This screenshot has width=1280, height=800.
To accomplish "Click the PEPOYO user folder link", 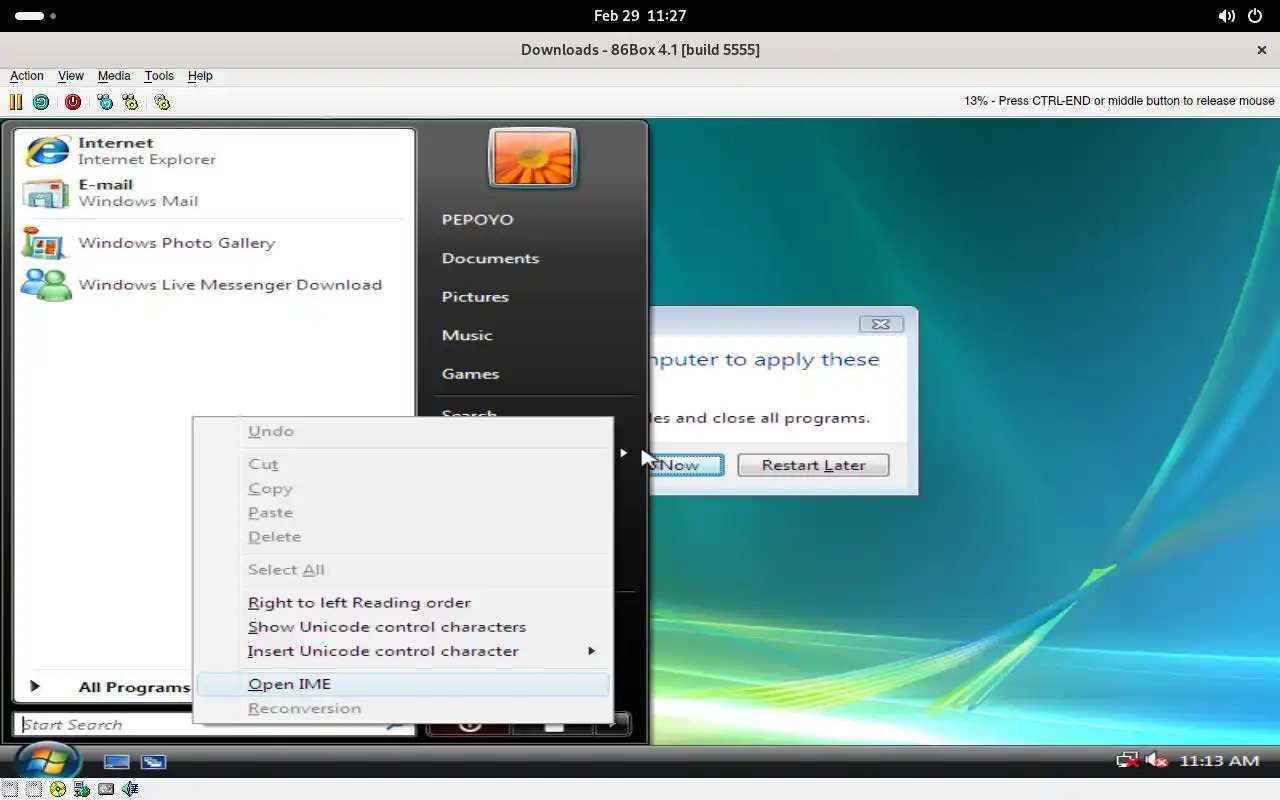I will 477,220.
